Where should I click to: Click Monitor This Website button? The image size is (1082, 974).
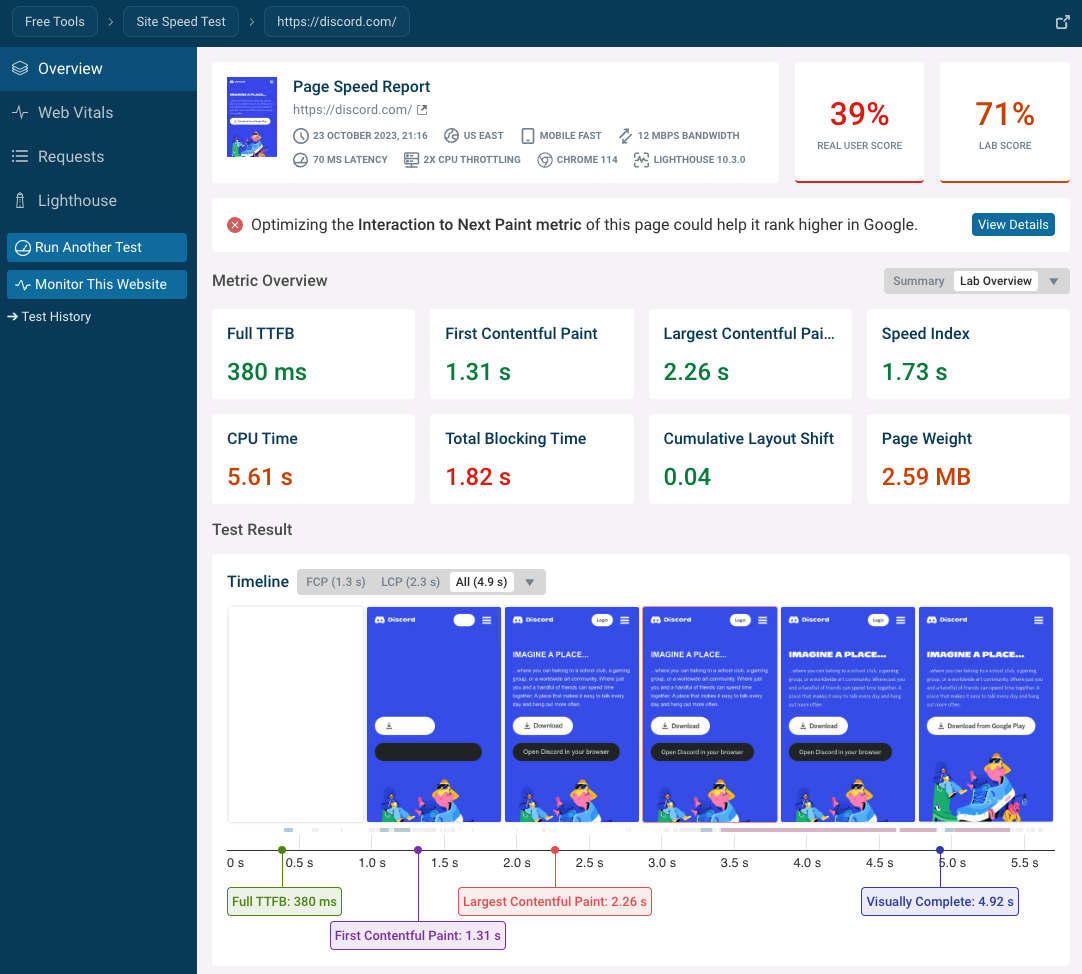(97, 284)
